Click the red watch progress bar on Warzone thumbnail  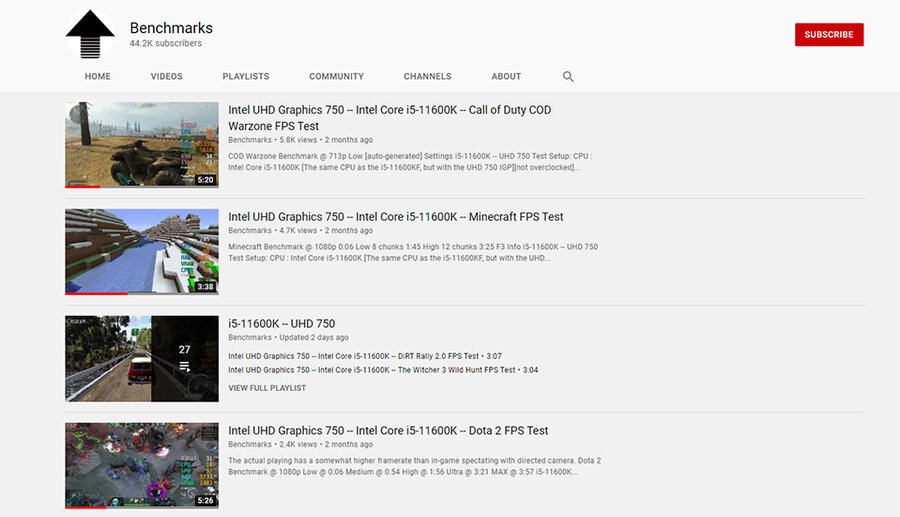(x=83, y=186)
